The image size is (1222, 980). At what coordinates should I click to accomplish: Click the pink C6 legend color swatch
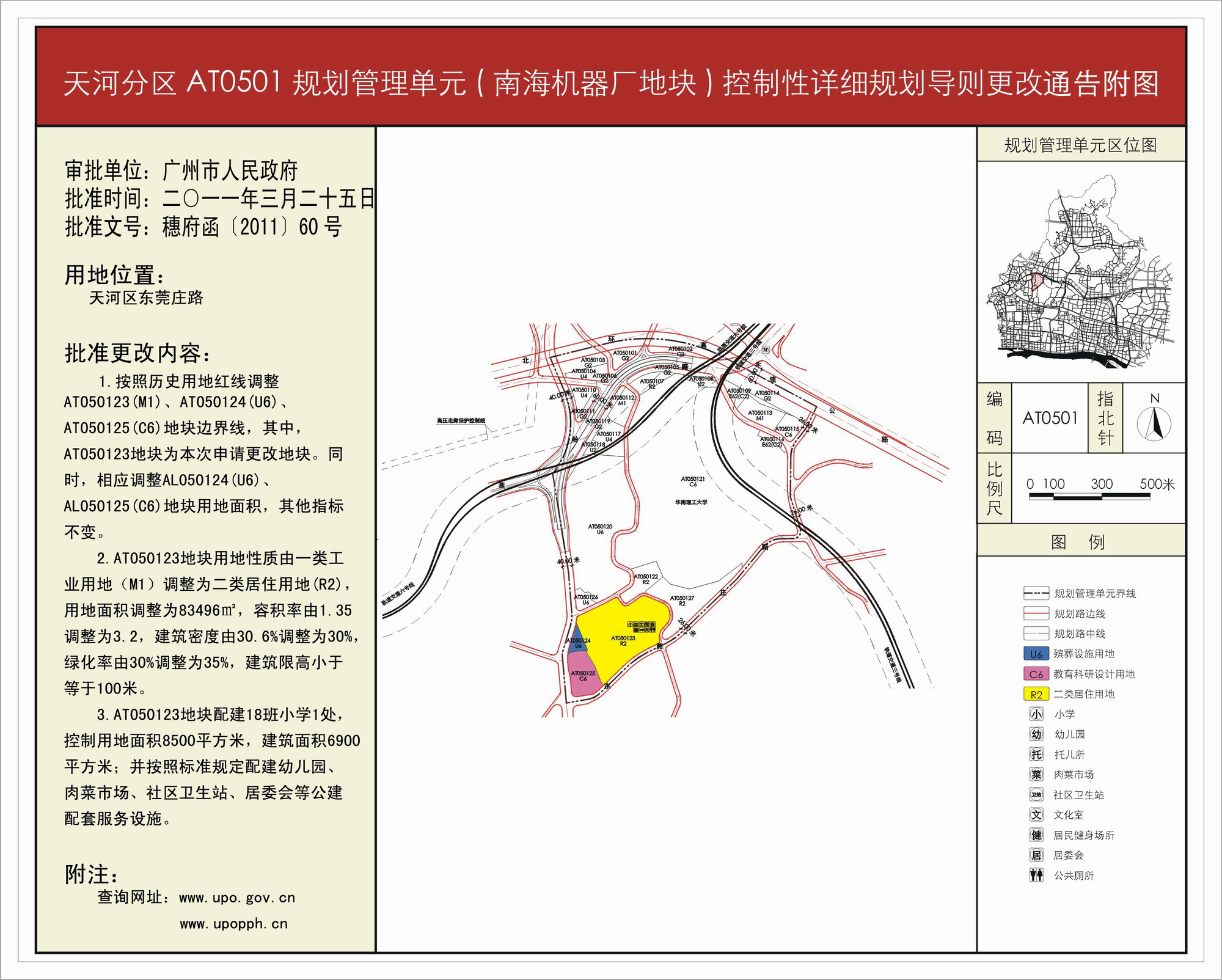1036,674
